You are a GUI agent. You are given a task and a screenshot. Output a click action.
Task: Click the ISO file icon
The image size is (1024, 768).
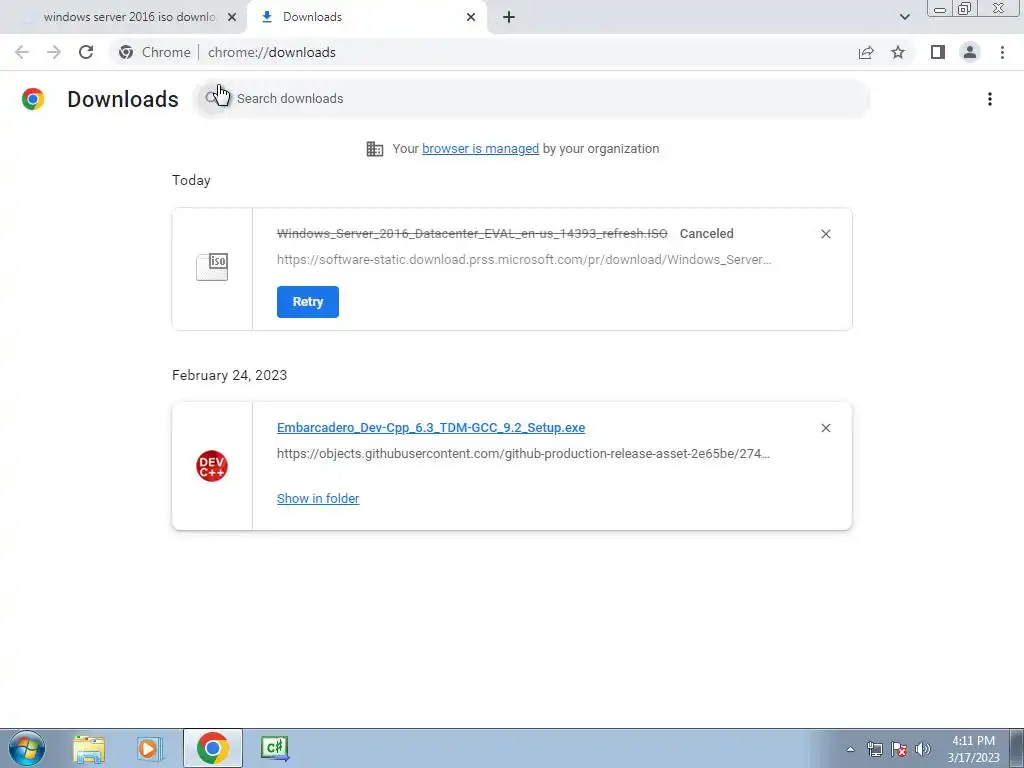coord(212,267)
